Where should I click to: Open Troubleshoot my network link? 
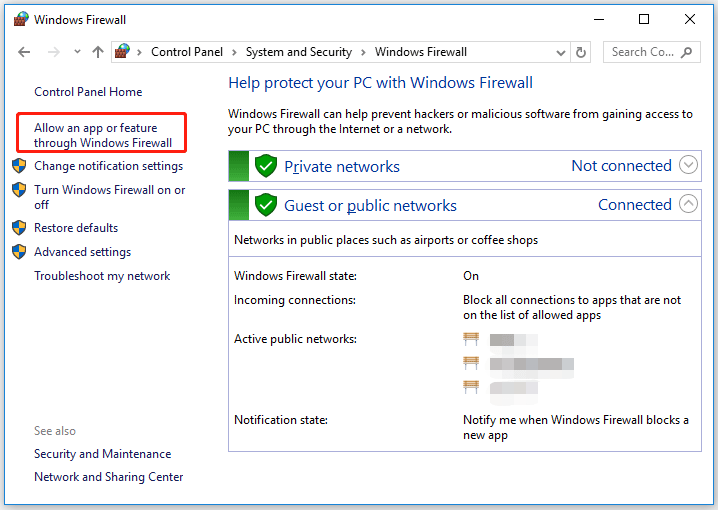[x=102, y=276]
